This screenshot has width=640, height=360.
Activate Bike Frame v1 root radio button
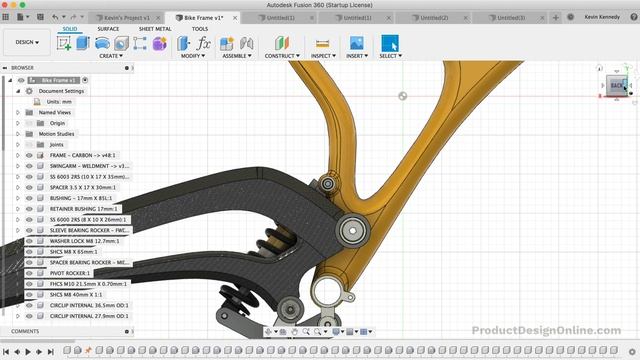[x=85, y=80]
